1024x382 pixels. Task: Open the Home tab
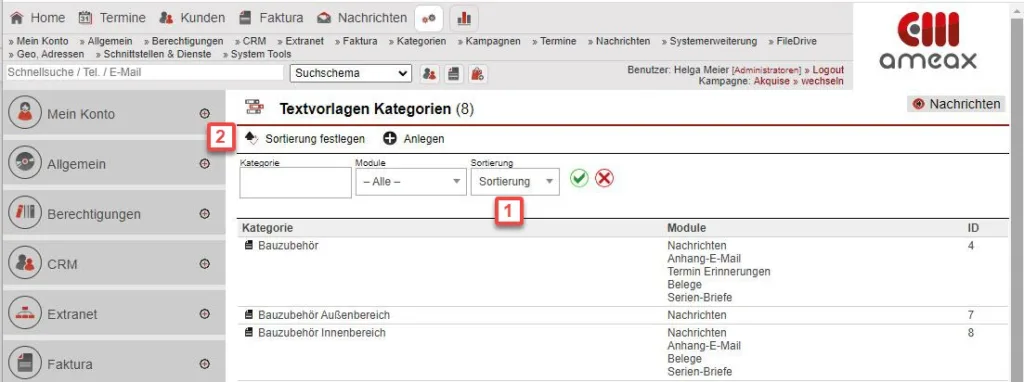tap(37, 18)
